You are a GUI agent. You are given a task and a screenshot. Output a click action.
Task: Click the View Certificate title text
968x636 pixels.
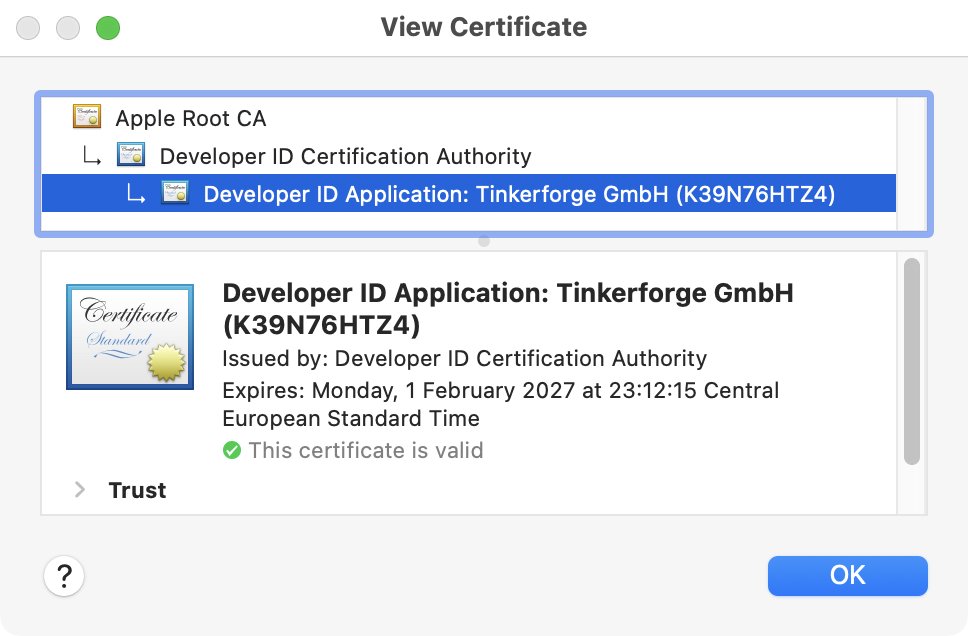coord(483,27)
